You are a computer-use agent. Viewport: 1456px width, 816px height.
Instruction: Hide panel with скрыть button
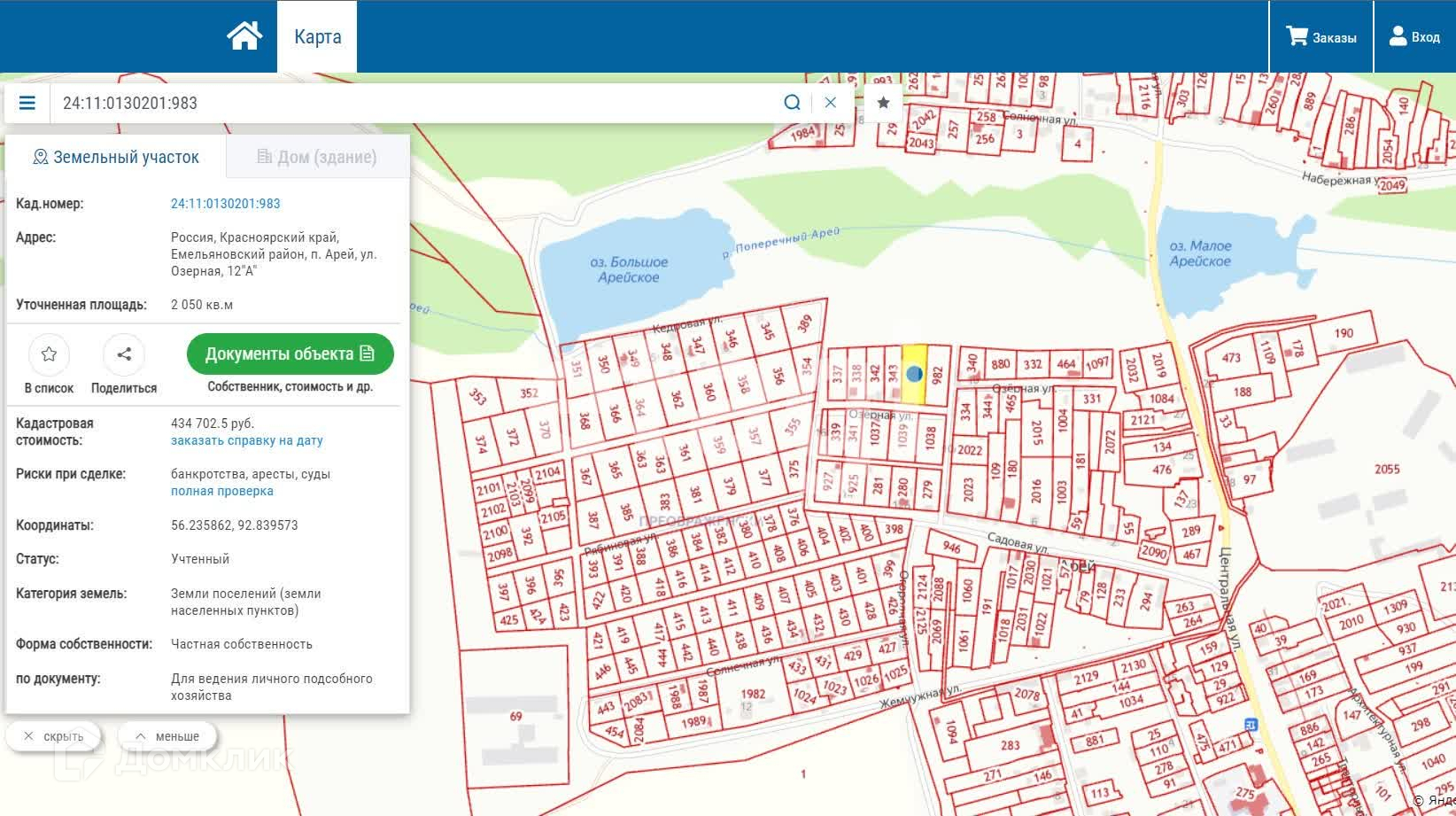pyautogui.click(x=54, y=736)
